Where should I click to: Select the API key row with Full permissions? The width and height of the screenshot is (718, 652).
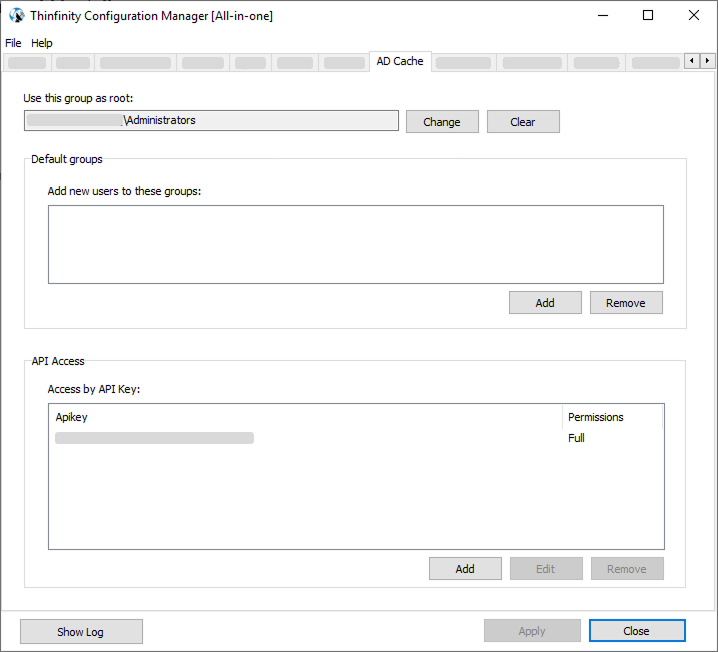(356, 438)
